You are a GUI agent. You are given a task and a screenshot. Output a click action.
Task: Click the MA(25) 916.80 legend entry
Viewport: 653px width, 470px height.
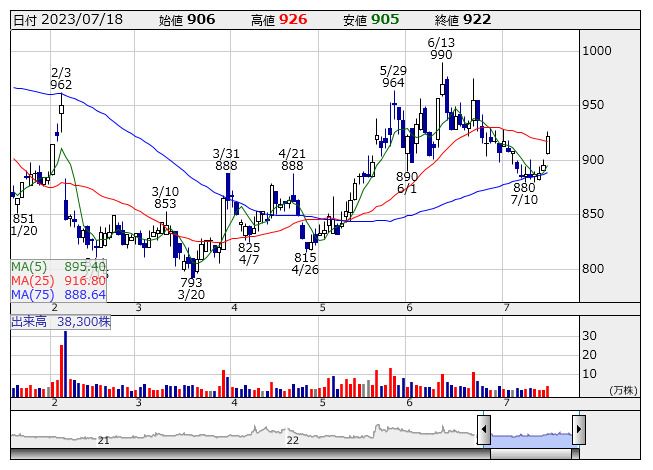[x=58, y=280]
